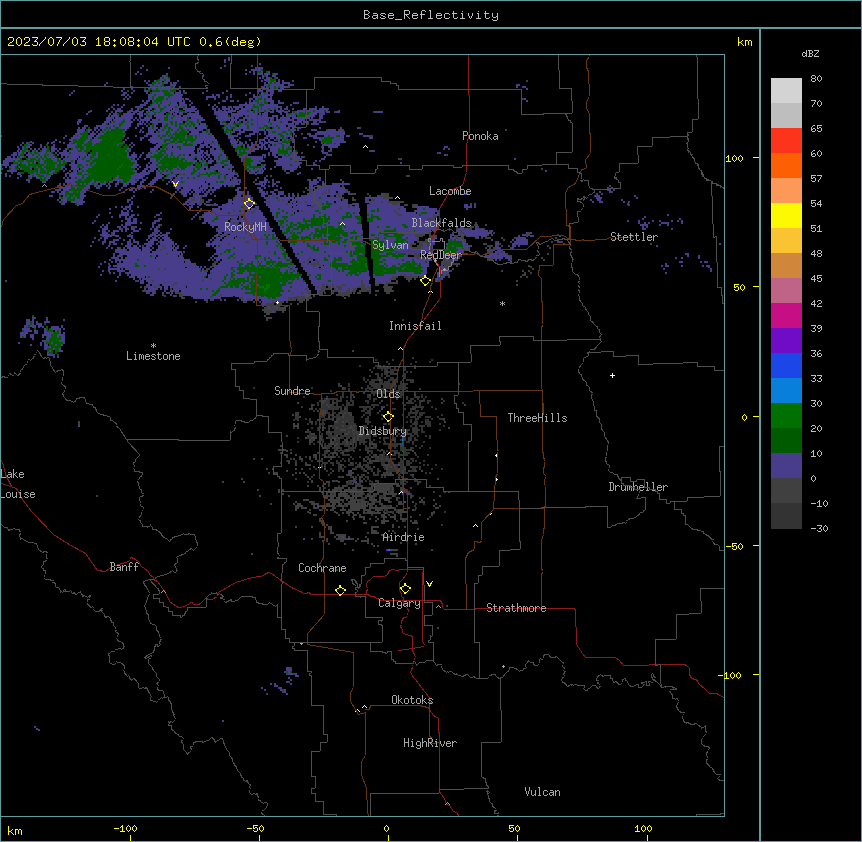Click the Limestone label
This screenshot has height=842, width=862.
click(x=153, y=356)
